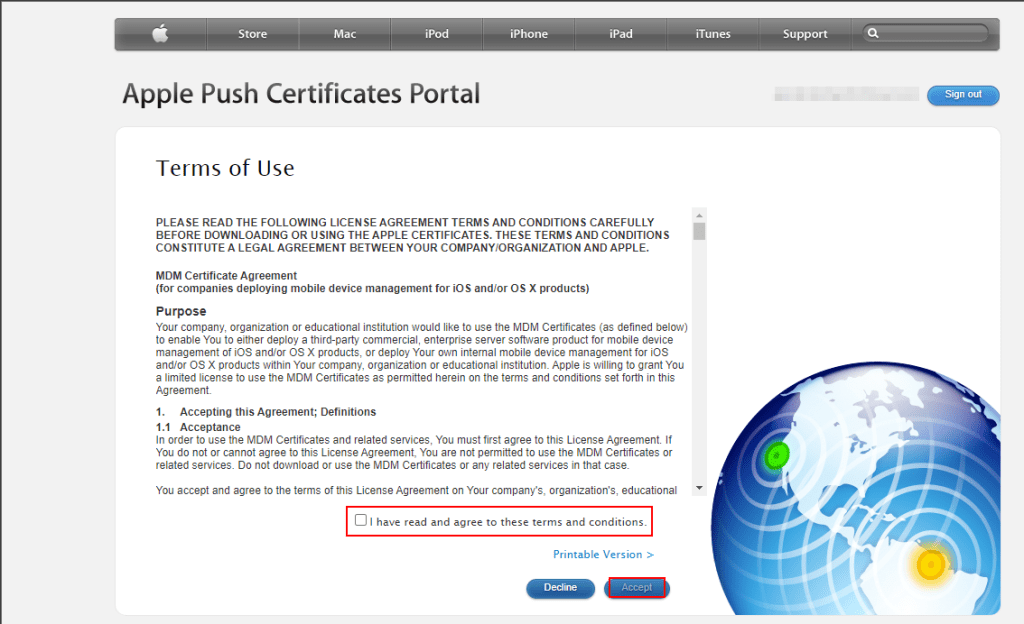Click the Apple logo in navigation bar
This screenshot has width=1024, height=624.
160,34
